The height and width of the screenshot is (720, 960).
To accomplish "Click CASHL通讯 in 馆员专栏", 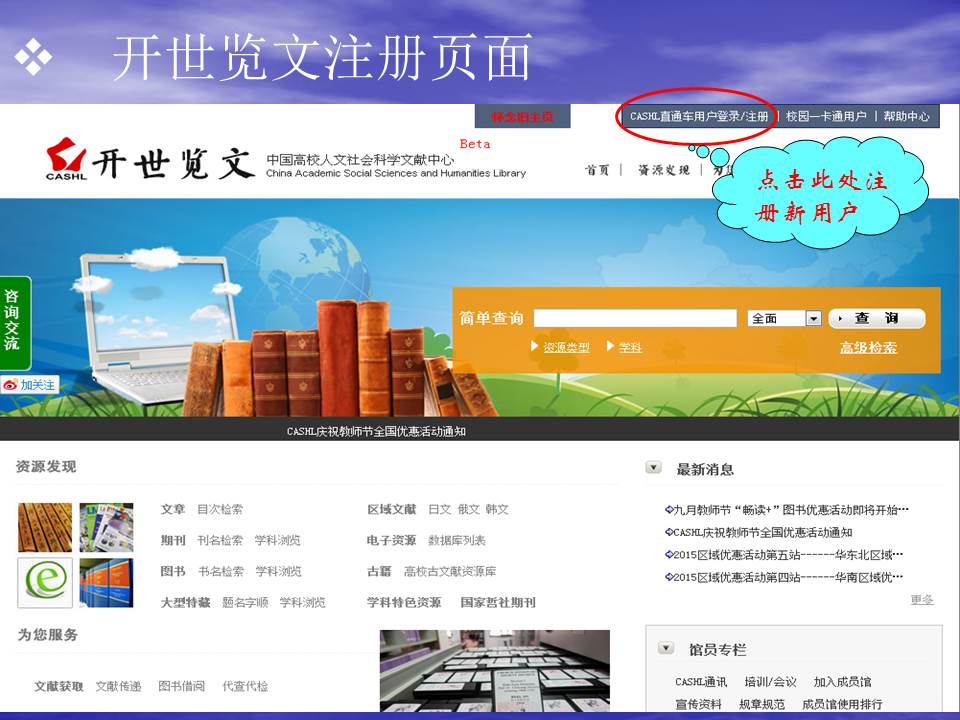I will coord(701,681).
